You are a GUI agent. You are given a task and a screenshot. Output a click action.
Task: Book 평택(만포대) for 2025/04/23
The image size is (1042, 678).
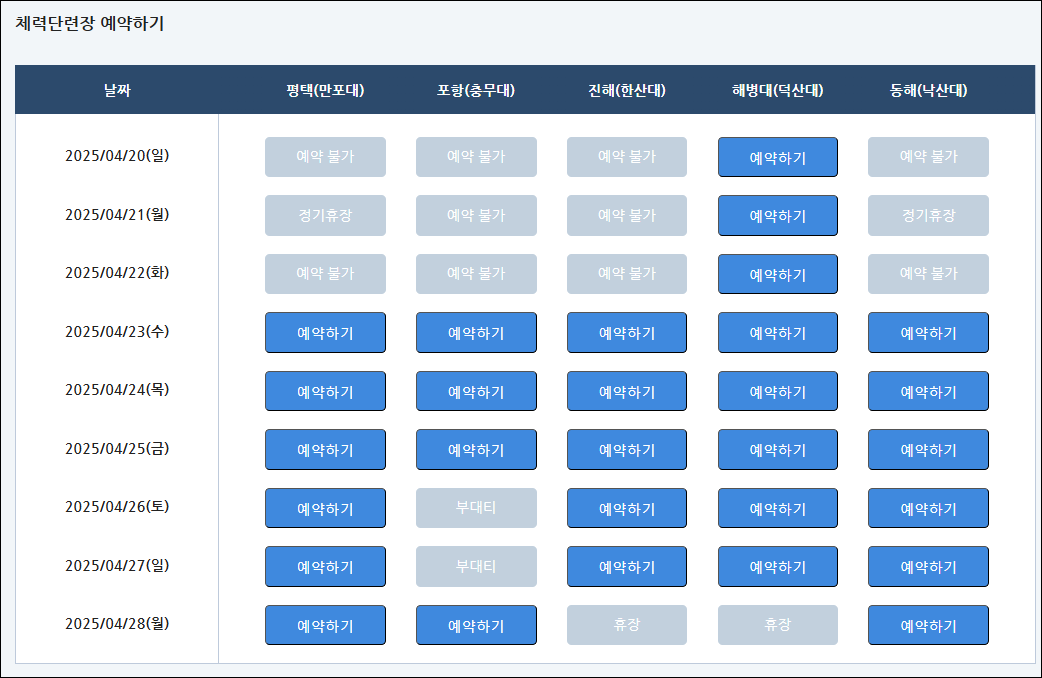(325, 332)
